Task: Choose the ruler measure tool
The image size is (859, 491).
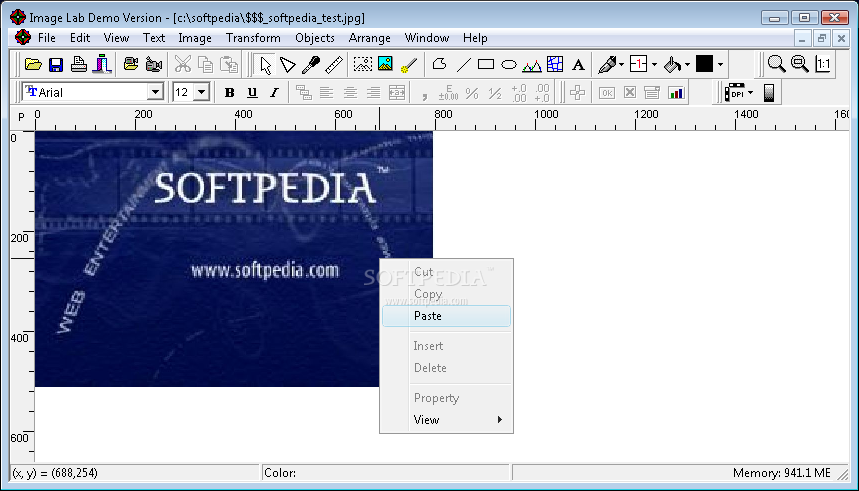Action: 334,65
